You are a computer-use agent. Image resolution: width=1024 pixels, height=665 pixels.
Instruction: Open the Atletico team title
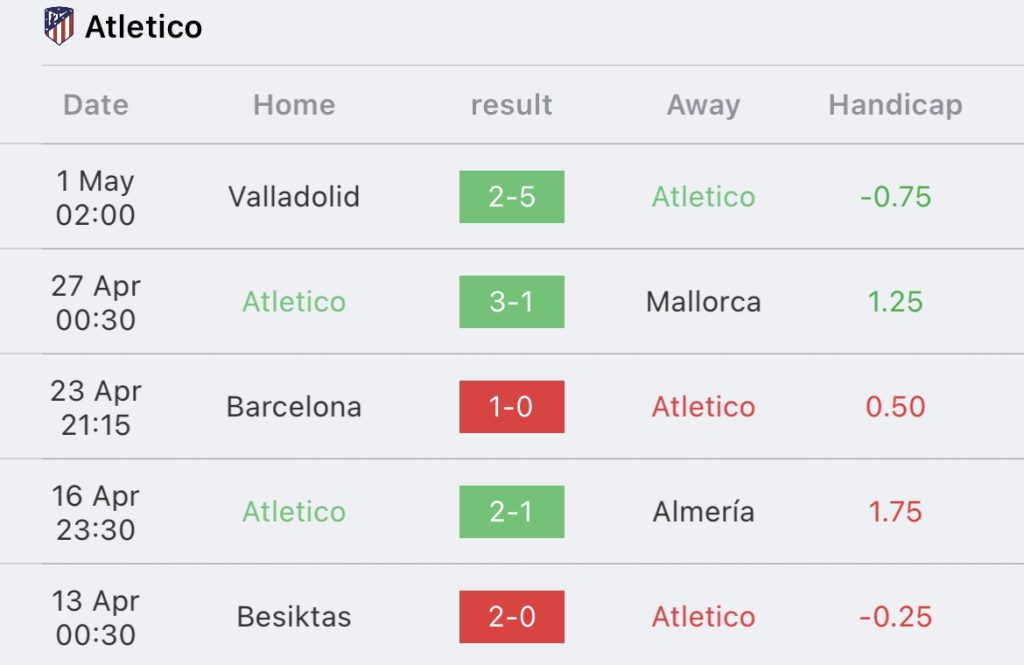tap(144, 27)
